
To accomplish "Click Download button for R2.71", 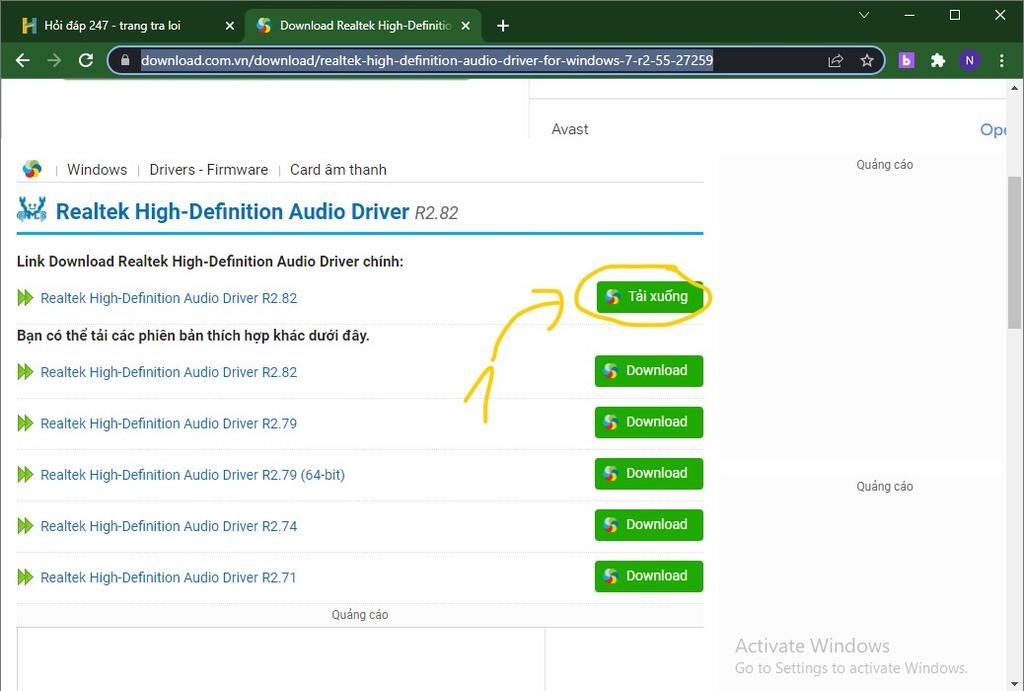I will tap(648, 576).
